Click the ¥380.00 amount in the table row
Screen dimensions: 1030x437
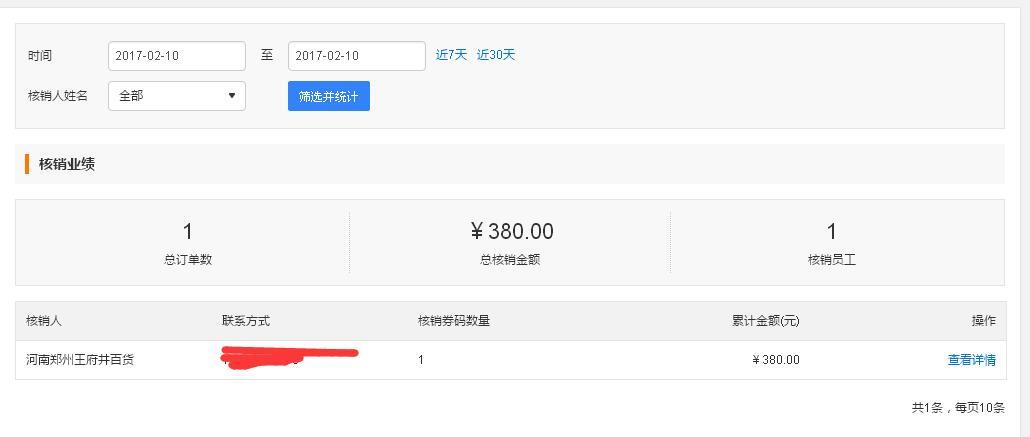[x=776, y=360]
